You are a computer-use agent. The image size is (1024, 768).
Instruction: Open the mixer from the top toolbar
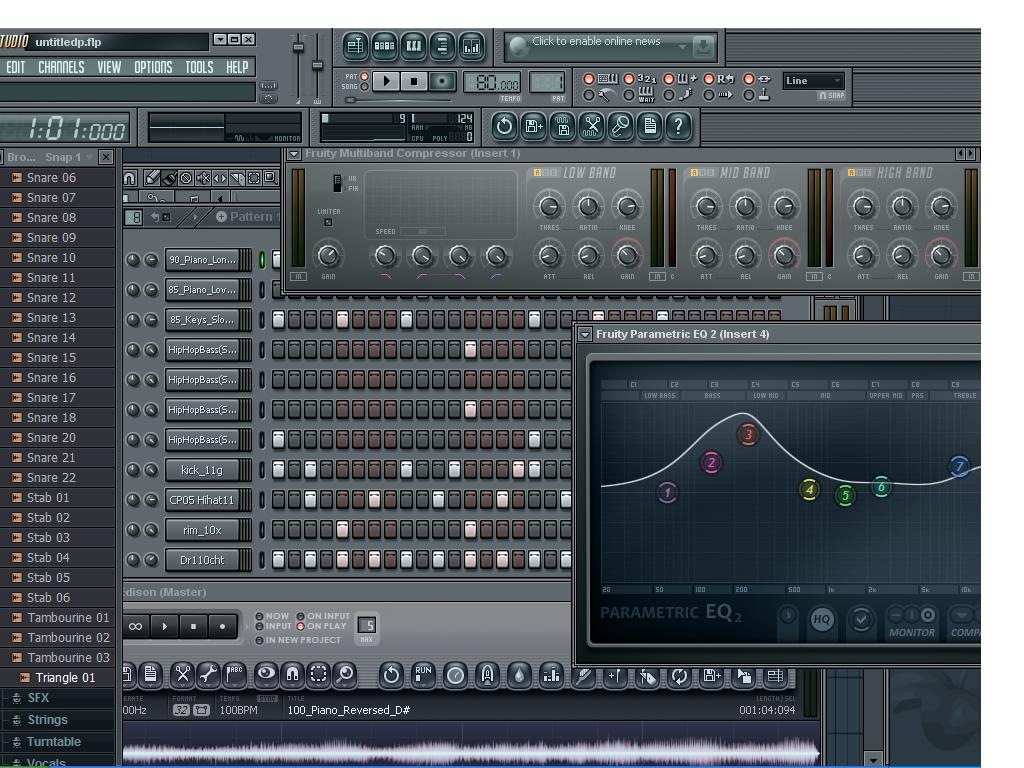(x=471, y=46)
